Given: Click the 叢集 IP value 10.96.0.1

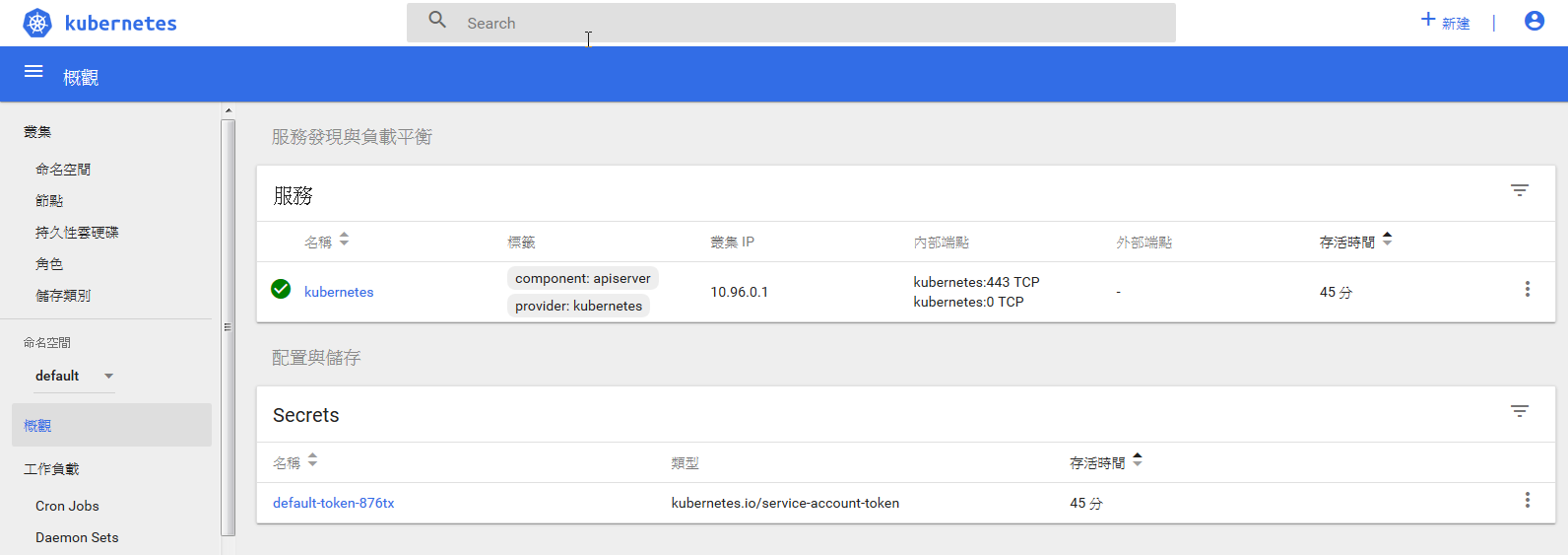Looking at the screenshot, I should pos(740,292).
